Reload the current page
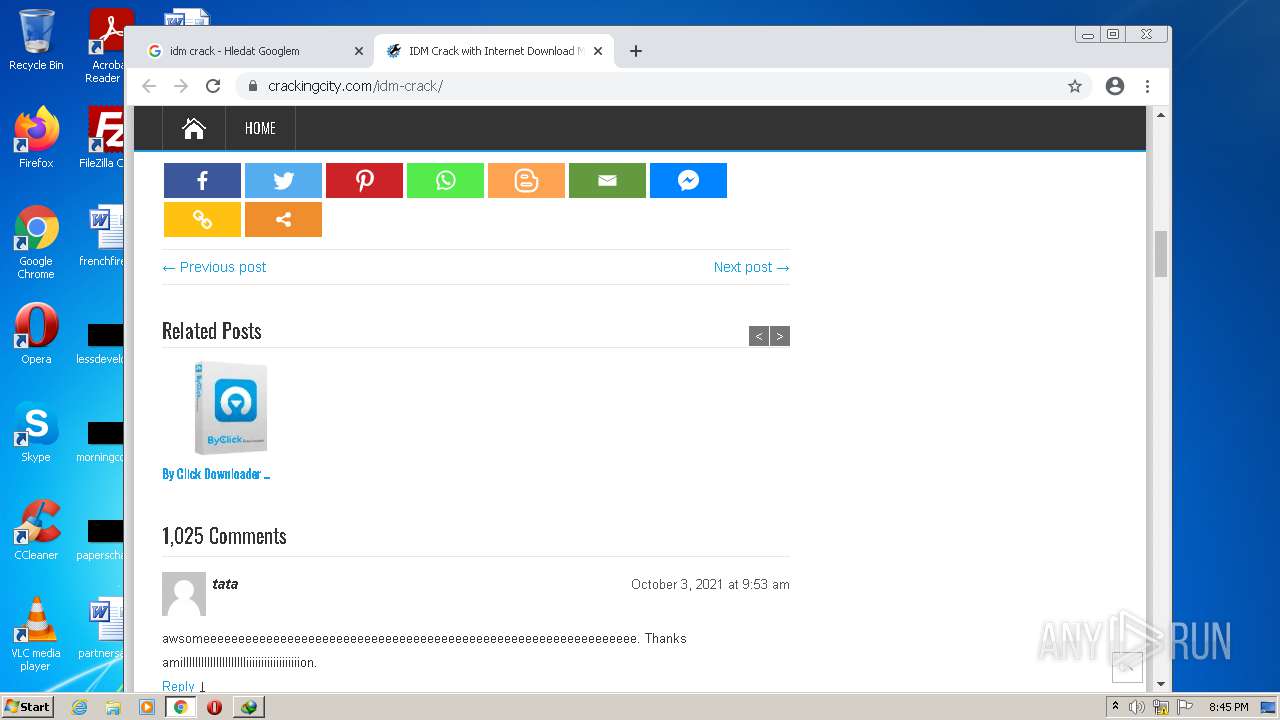Image resolution: width=1280 pixels, height=720 pixels. [x=213, y=86]
